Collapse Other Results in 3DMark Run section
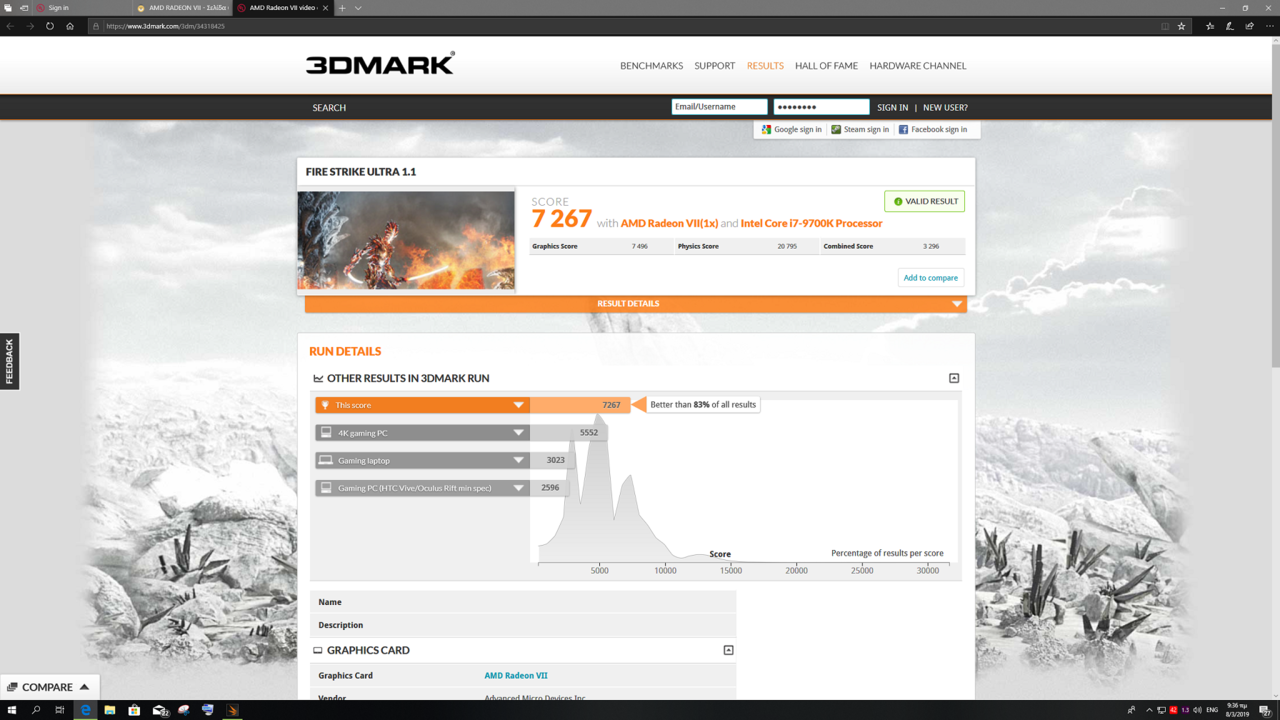Image resolution: width=1280 pixels, height=720 pixels. tap(954, 378)
